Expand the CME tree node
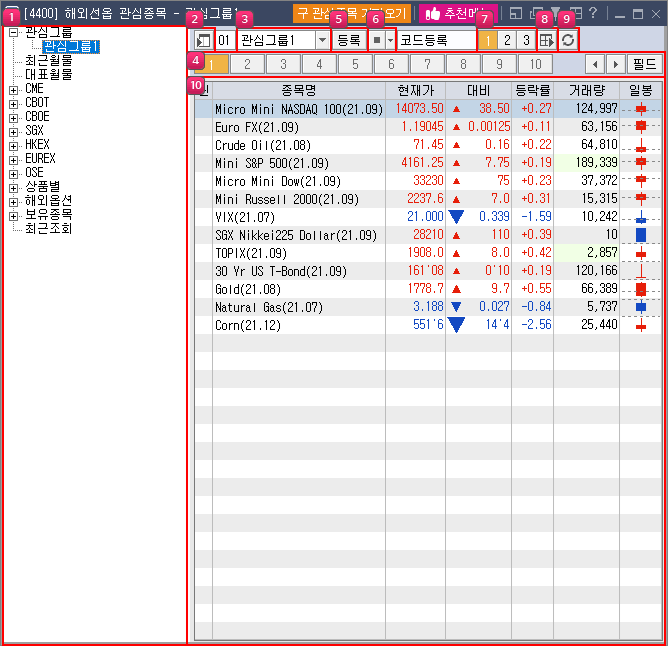The height and width of the screenshot is (646, 668). [13, 90]
